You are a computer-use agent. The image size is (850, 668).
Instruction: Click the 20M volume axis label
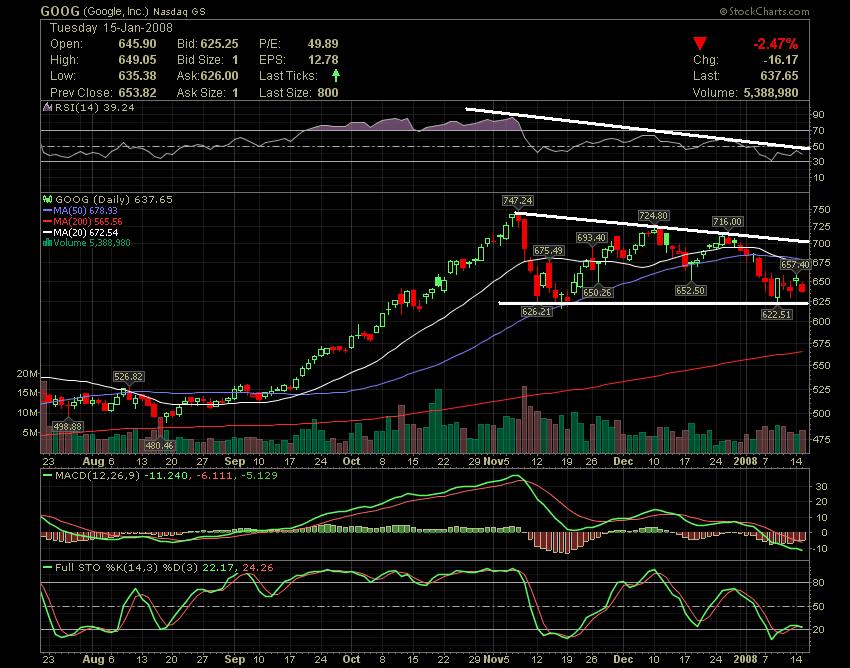(28, 374)
